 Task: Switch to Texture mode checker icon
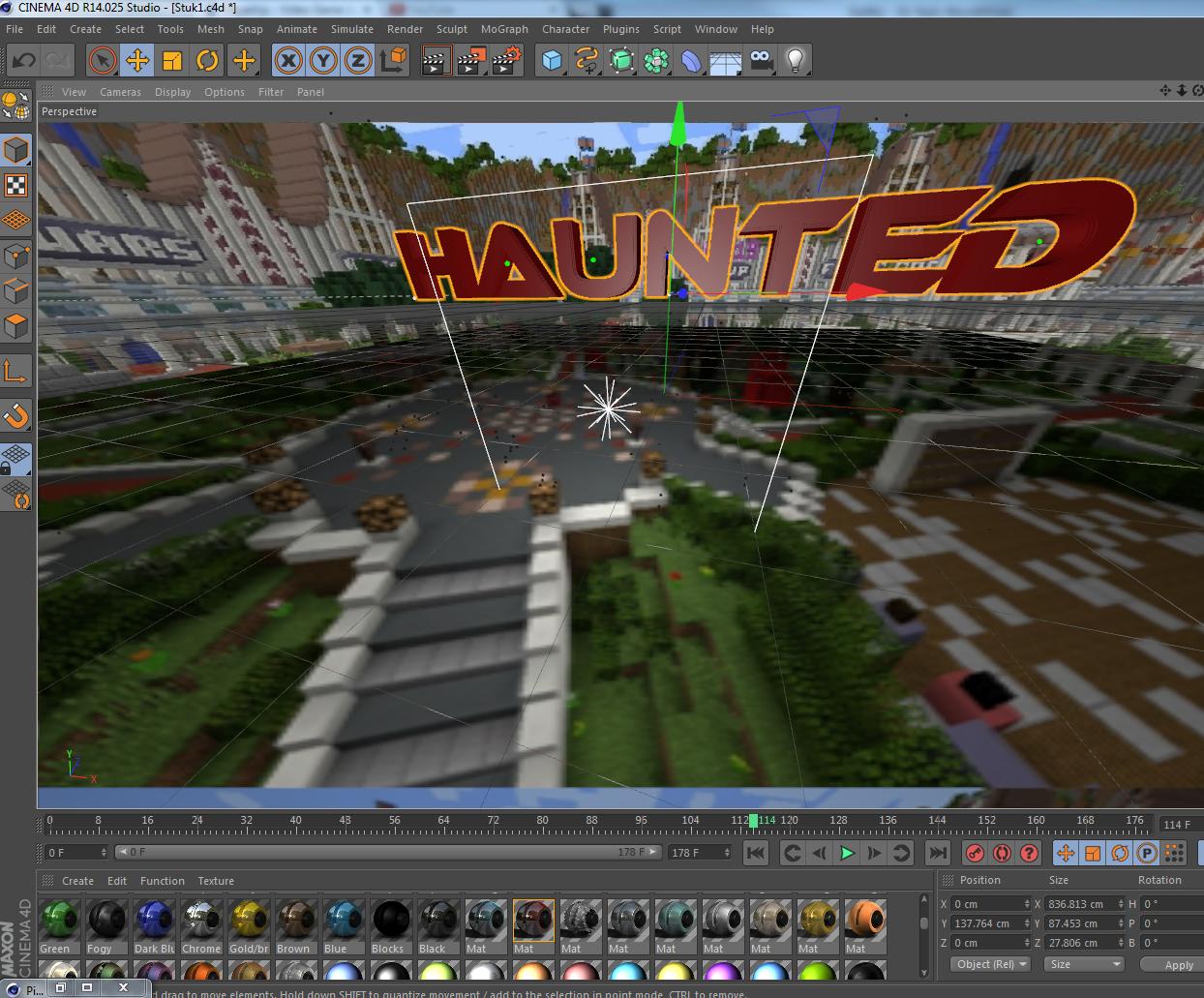pos(16,185)
